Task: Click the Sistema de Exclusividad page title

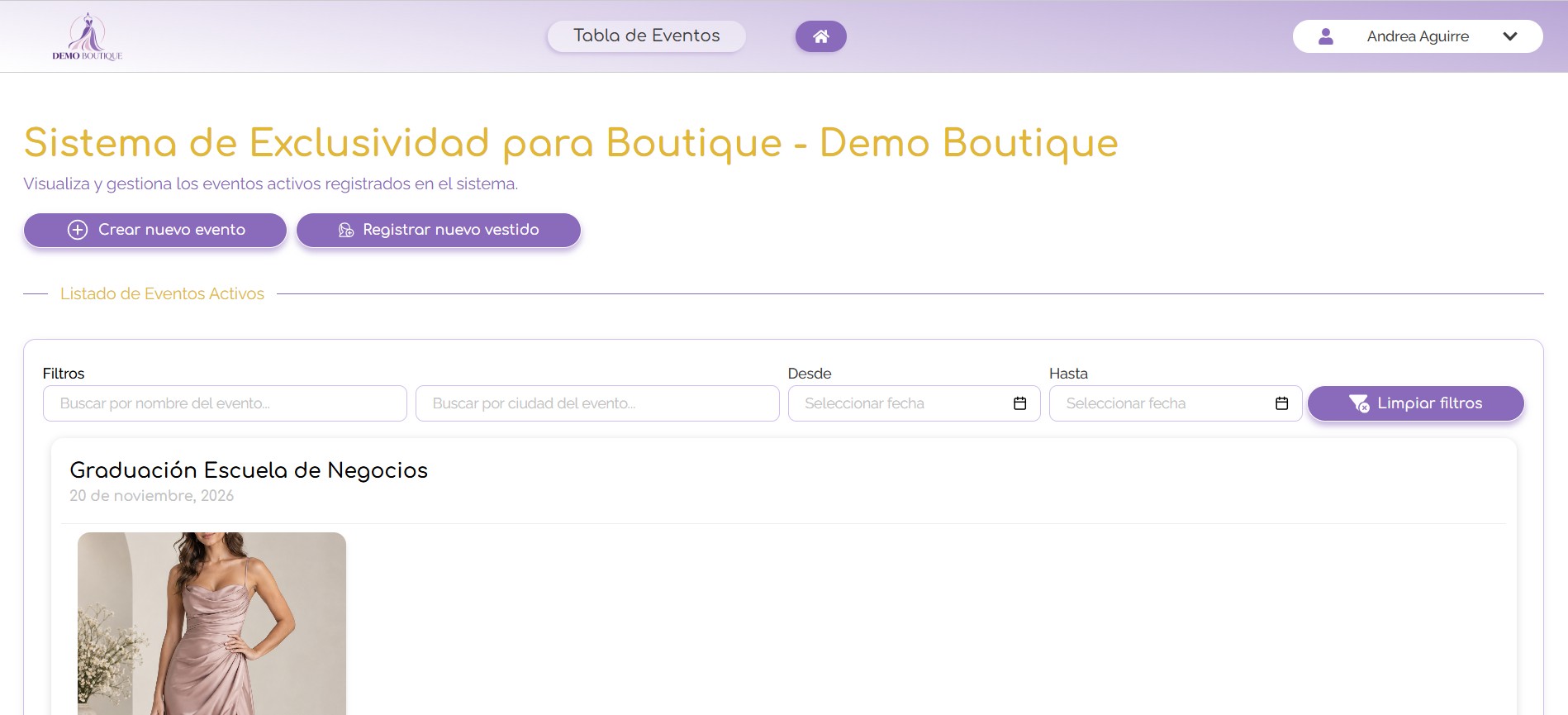Action: tap(571, 143)
